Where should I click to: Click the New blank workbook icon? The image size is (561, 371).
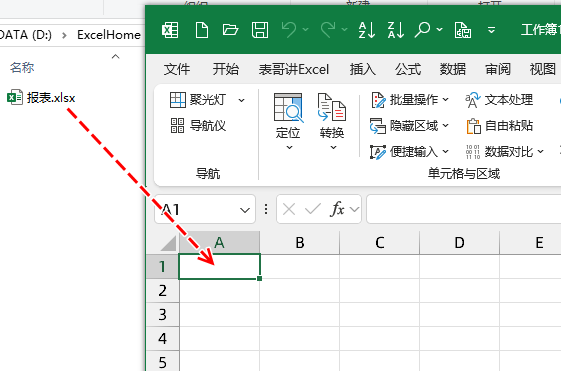click(202, 30)
